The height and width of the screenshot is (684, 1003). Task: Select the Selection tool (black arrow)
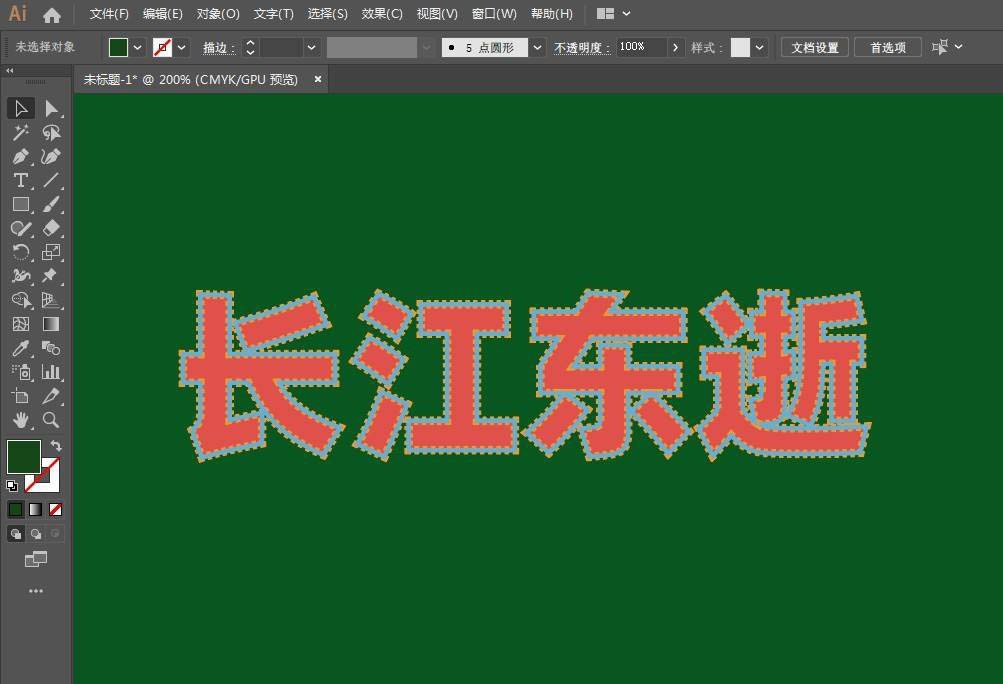(20, 108)
